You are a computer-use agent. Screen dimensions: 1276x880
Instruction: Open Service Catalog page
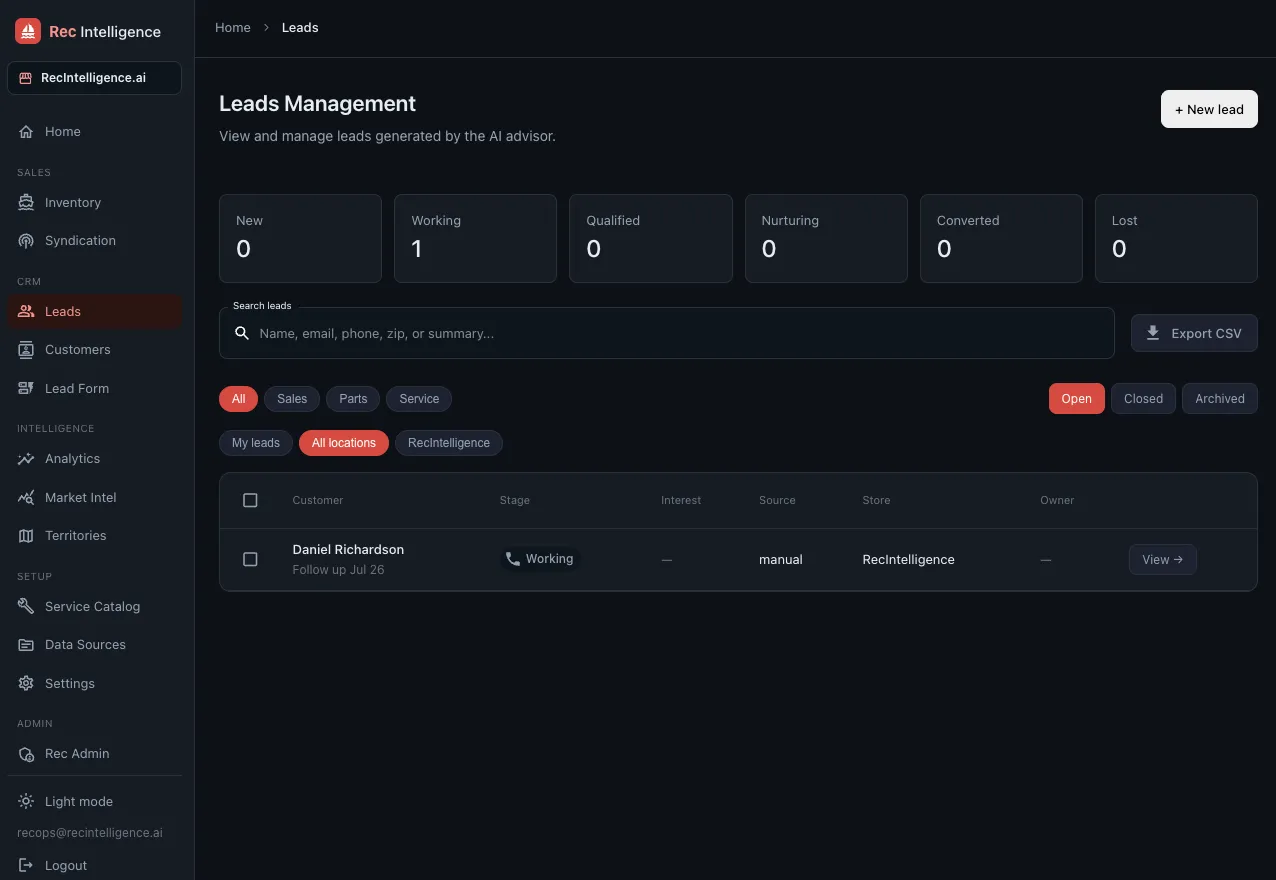coord(94,606)
